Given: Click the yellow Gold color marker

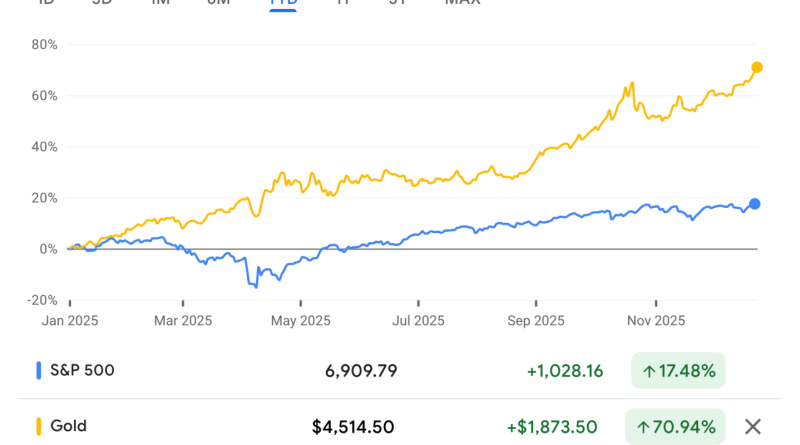Looking at the screenshot, I should [x=39, y=427].
